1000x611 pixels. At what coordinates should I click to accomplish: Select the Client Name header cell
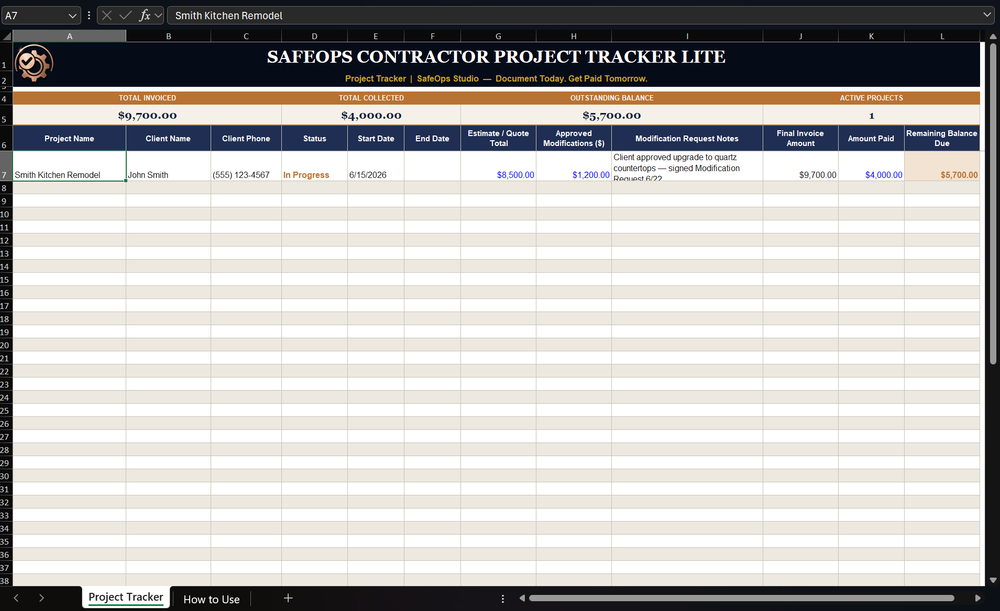(168, 138)
